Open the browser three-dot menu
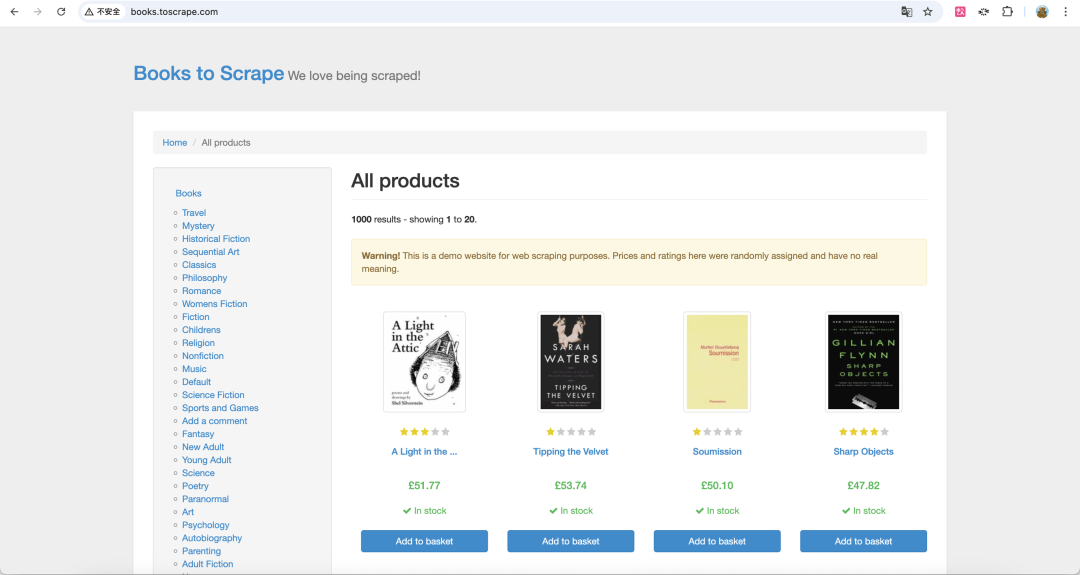The width and height of the screenshot is (1080, 575). pos(1066,12)
